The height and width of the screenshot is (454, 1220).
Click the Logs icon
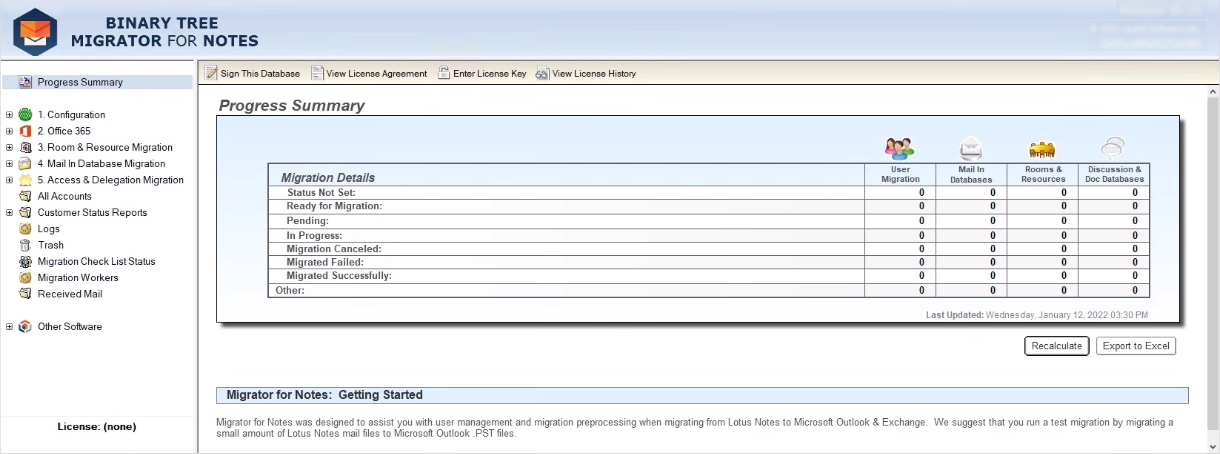26,229
